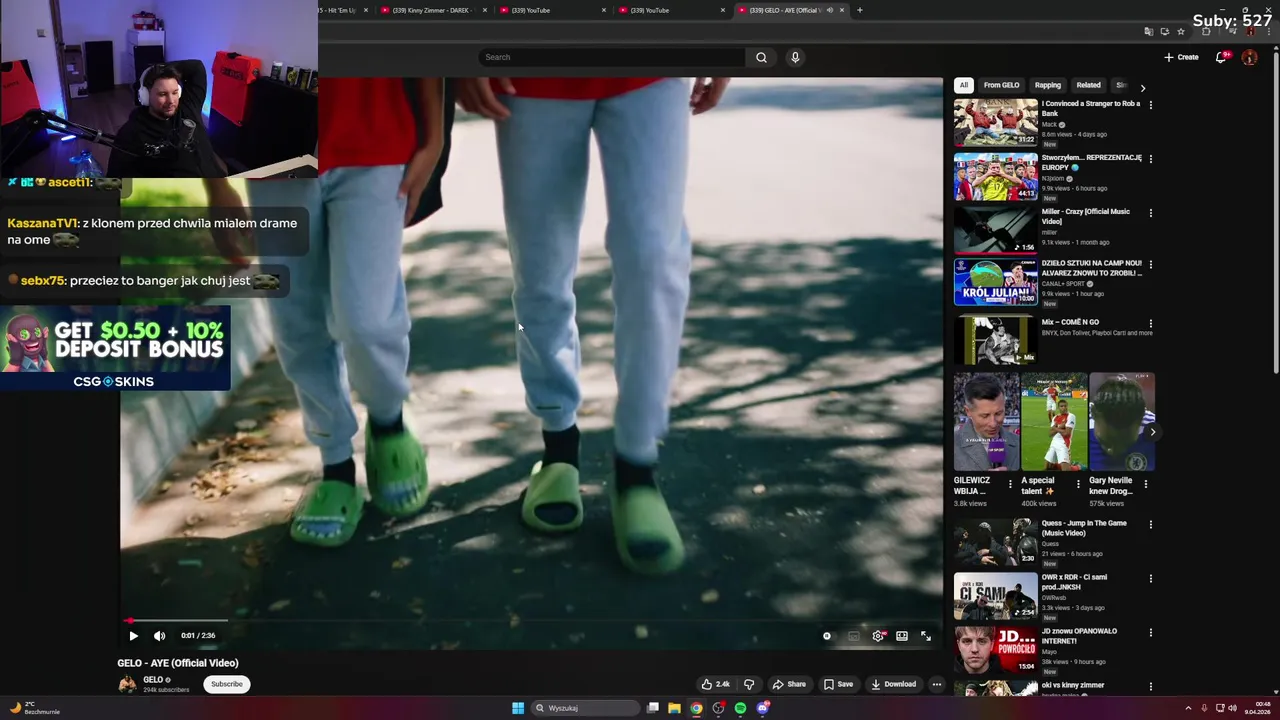Open OBS Studio from the taskbar

coord(718,708)
